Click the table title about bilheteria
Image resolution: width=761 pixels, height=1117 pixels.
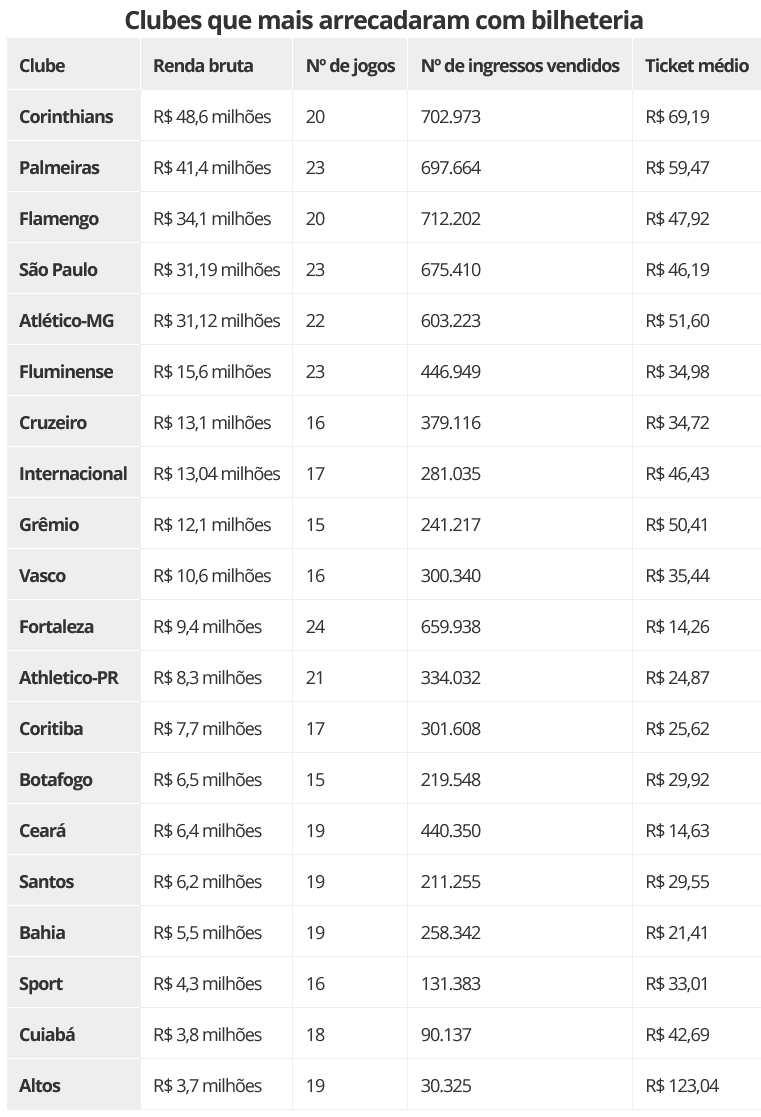coord(384,20)
